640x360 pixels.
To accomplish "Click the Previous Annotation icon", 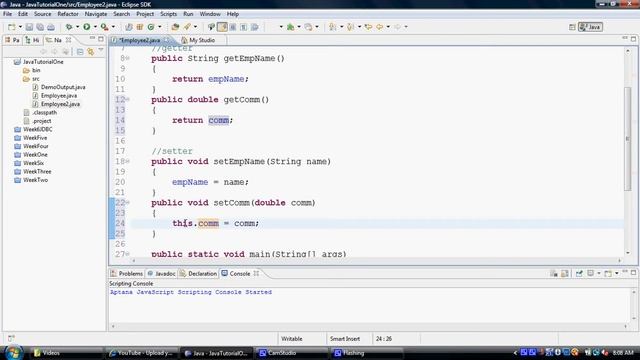I will point(350,27).
